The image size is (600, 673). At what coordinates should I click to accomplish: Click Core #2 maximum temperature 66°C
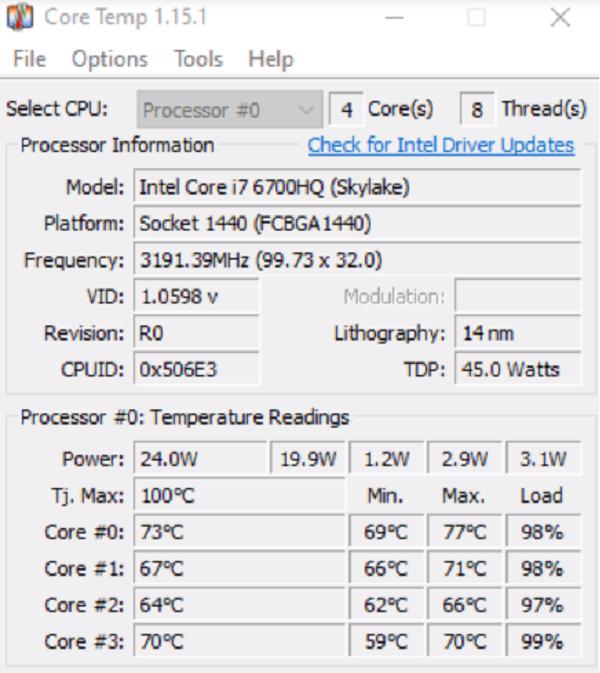[465, 605]
